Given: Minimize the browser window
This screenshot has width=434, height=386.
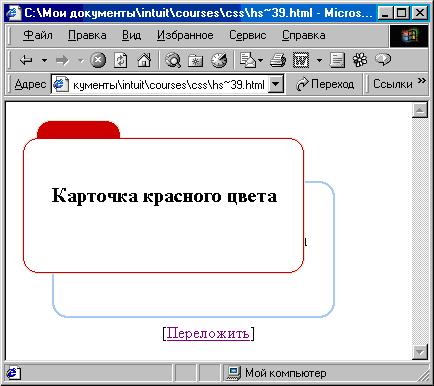Looking at the screenshot, I should (385, 13).
